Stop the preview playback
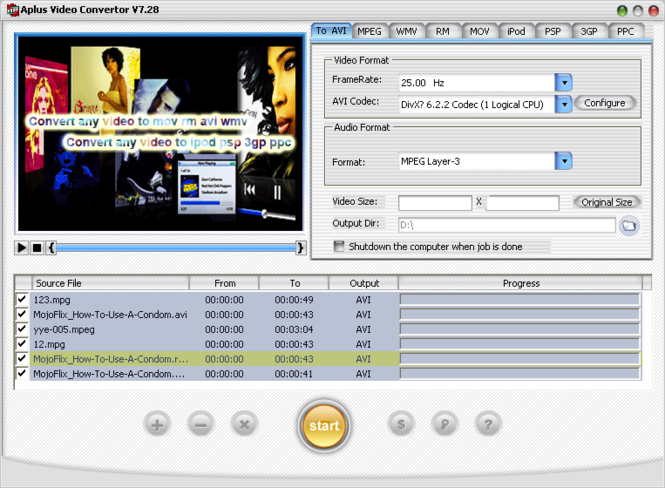 click(x=37, y=248)
